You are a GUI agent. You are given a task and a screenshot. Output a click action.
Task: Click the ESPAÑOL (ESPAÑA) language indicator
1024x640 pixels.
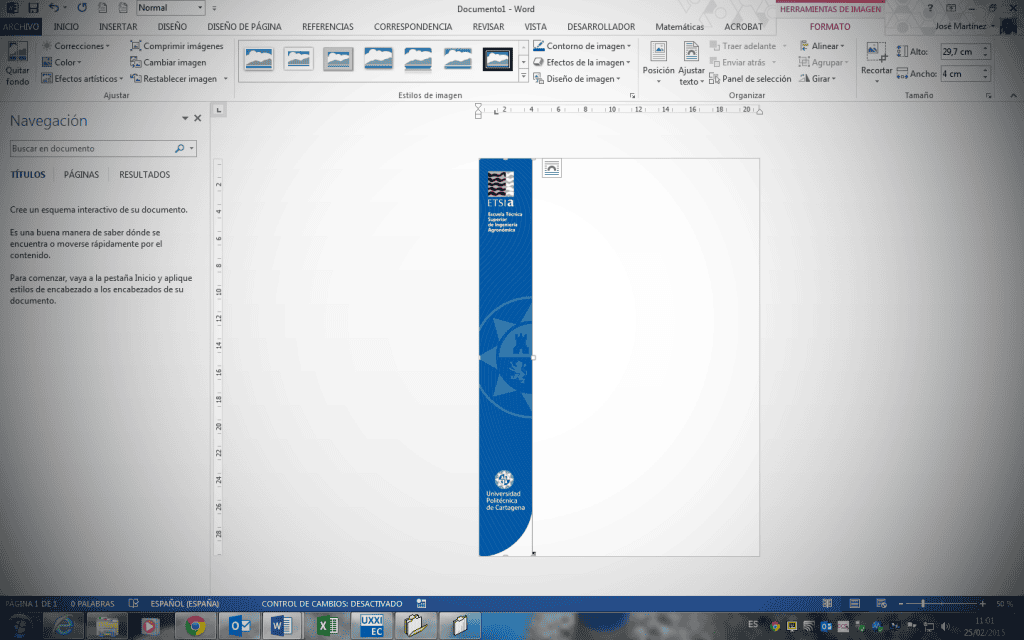(185, 603)
